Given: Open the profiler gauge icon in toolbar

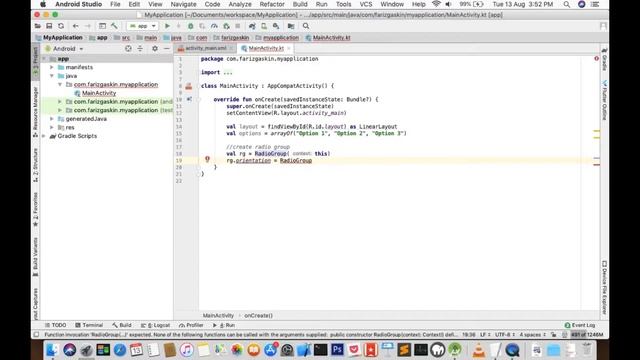Looking at the screenshot, I should tap(214, 26).
